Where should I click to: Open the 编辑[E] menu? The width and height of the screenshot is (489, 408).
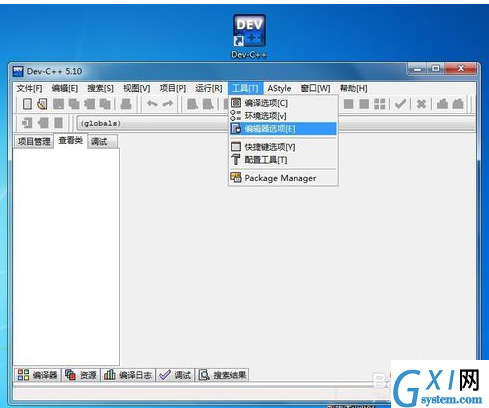[x=65, y=88]
